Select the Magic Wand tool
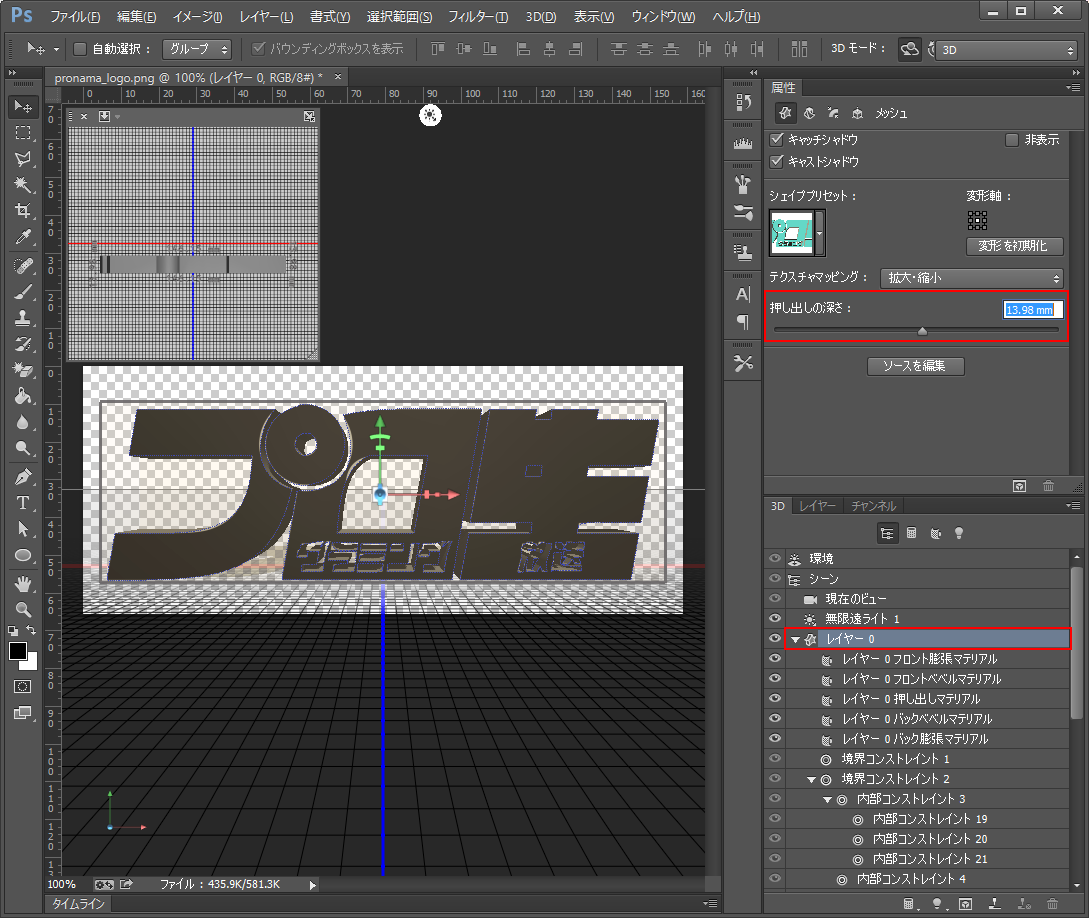 click(x=22, y=185)
